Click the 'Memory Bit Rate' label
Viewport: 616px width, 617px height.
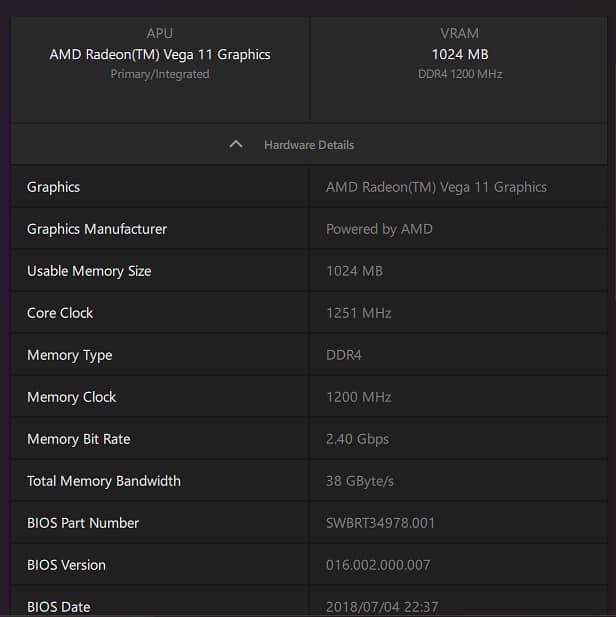tap(78, 439)
